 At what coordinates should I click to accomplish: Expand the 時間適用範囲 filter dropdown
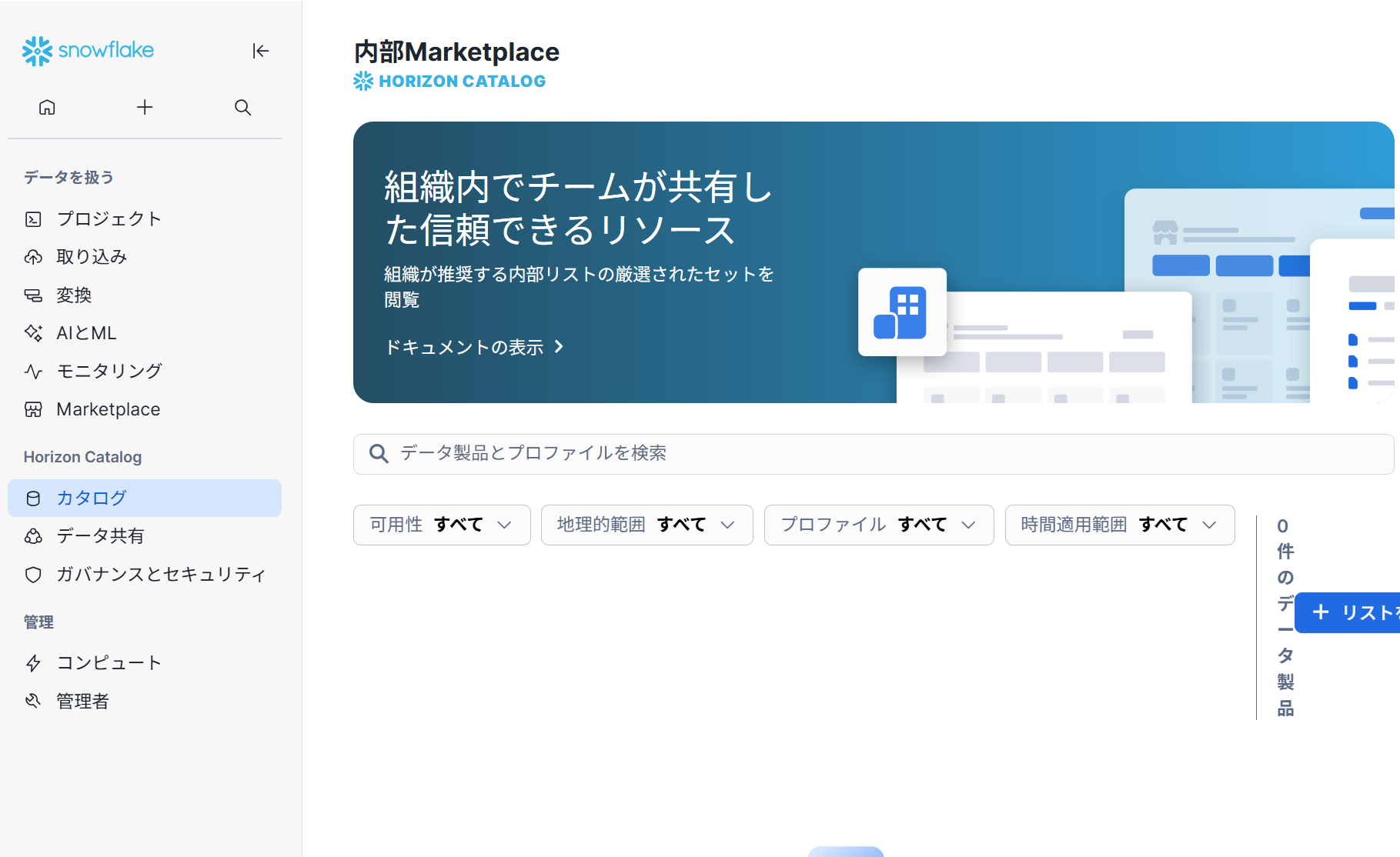coord(1120,525)
